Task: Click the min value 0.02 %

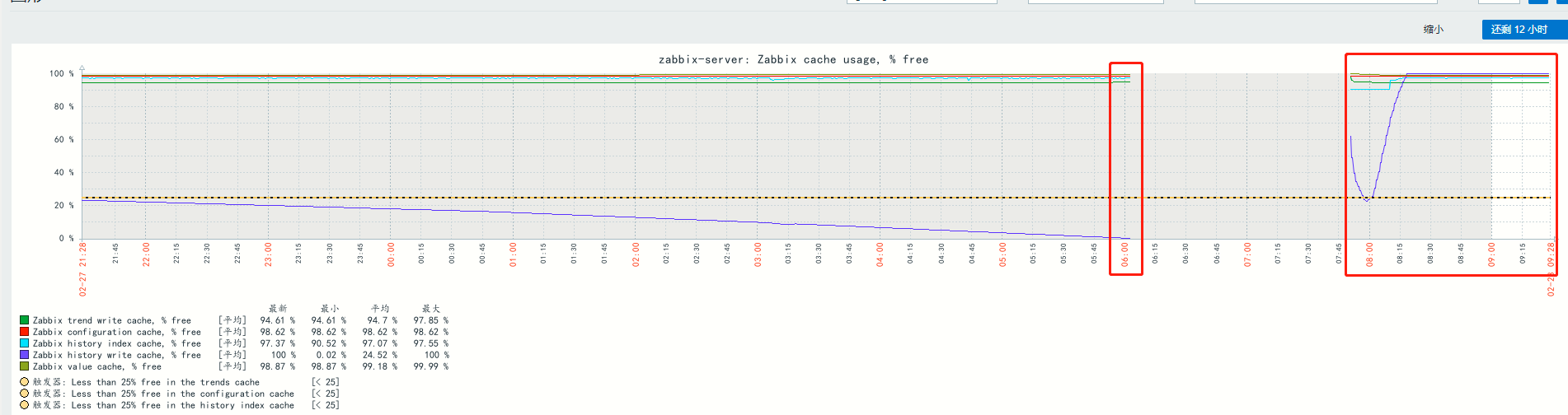Action: [x=331, y=355]
